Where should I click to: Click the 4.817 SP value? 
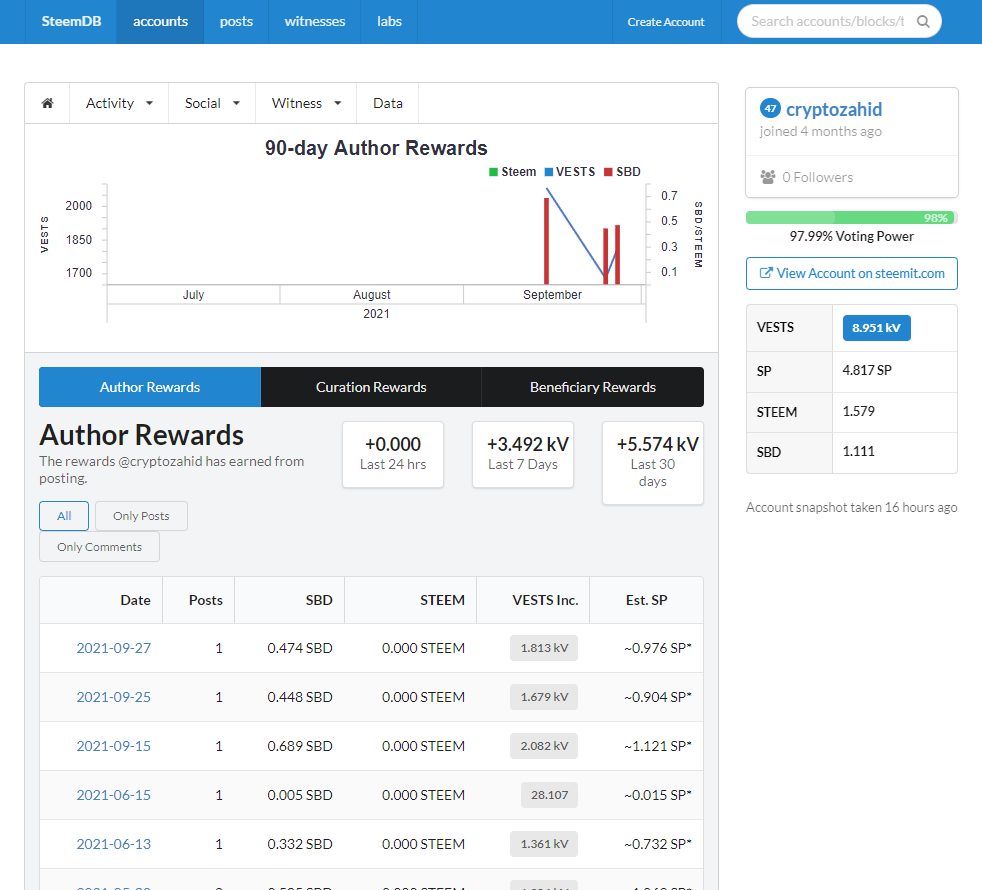pos(867,370)
